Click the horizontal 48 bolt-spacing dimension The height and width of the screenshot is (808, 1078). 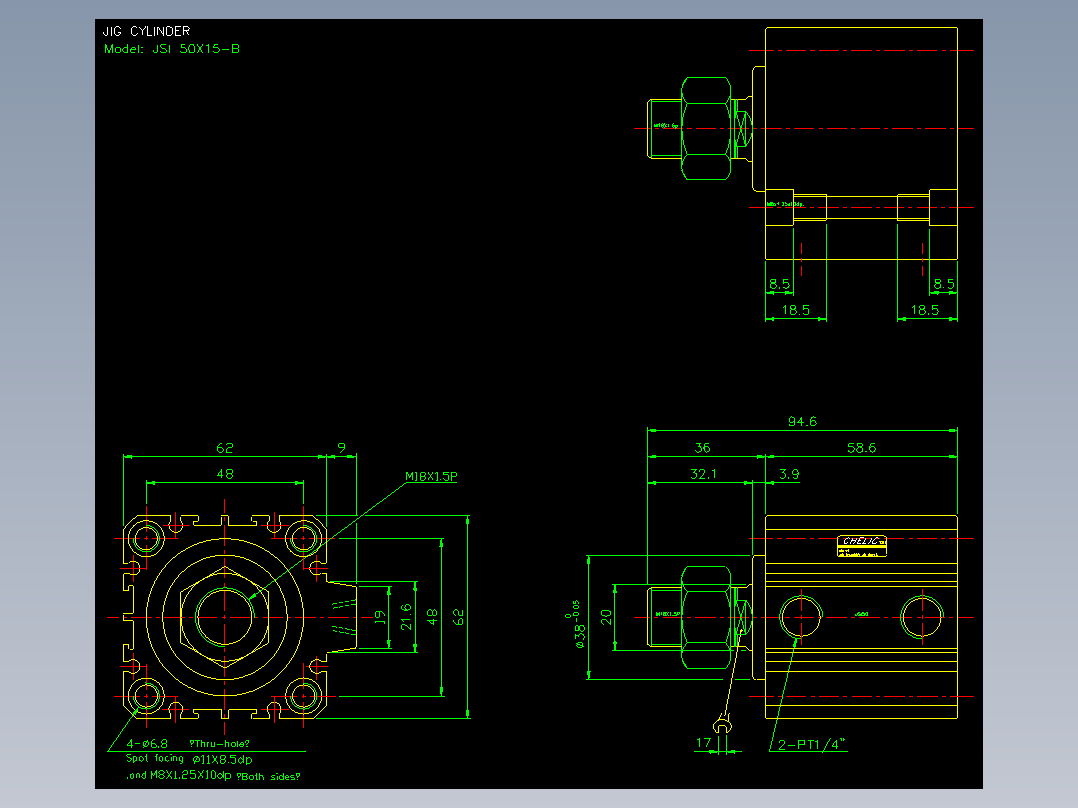click(225, 474)
